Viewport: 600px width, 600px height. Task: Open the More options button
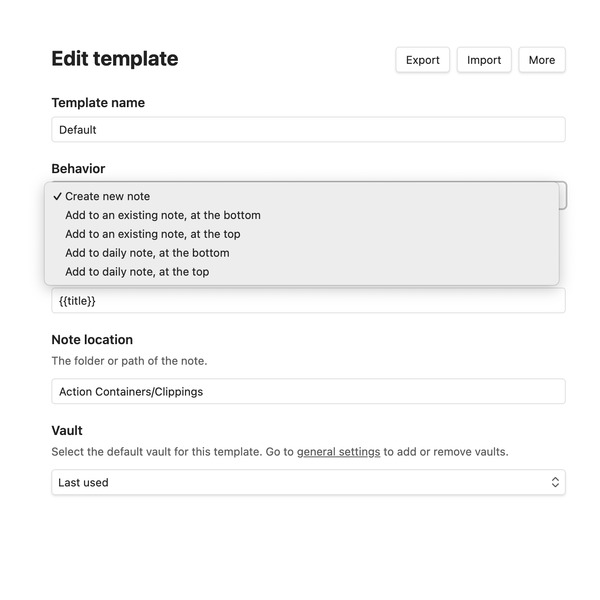coord(542,60)
